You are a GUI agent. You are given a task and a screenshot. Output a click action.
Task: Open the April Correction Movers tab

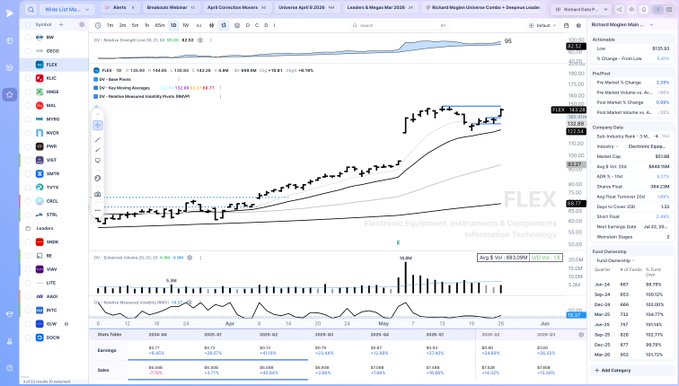pos(236,8)
